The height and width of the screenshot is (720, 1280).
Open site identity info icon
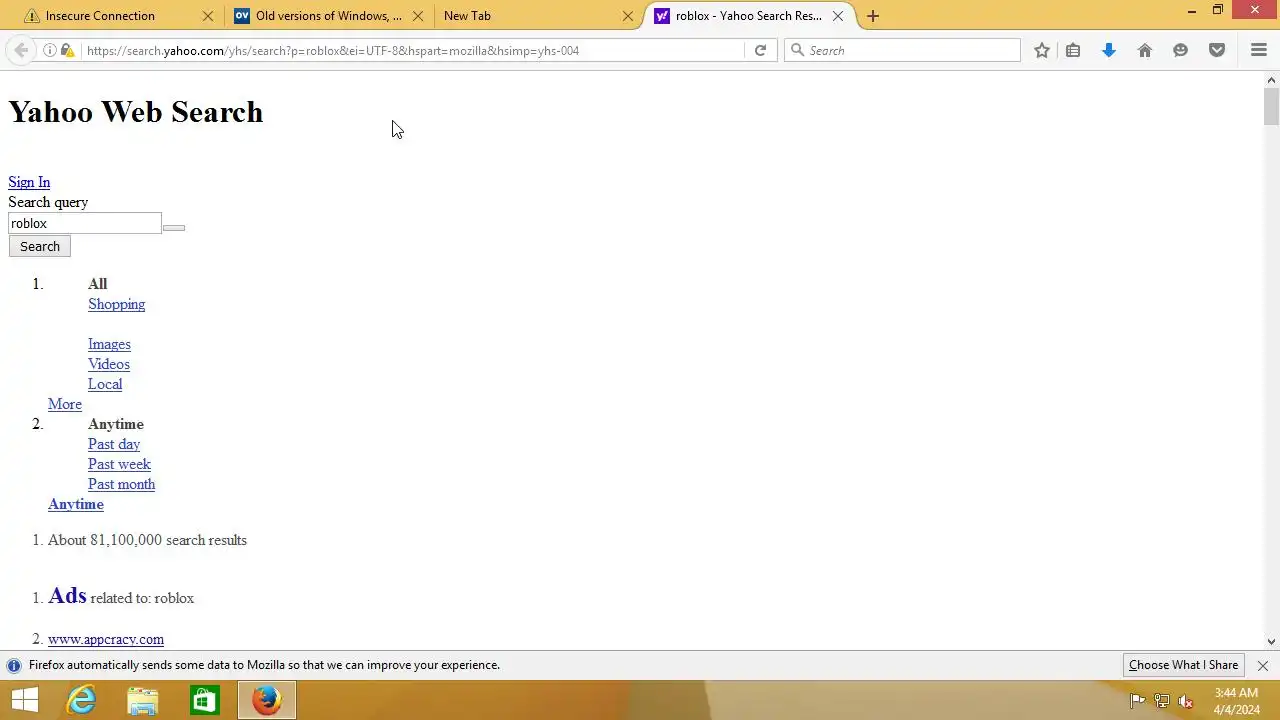(x=49, y=50)
